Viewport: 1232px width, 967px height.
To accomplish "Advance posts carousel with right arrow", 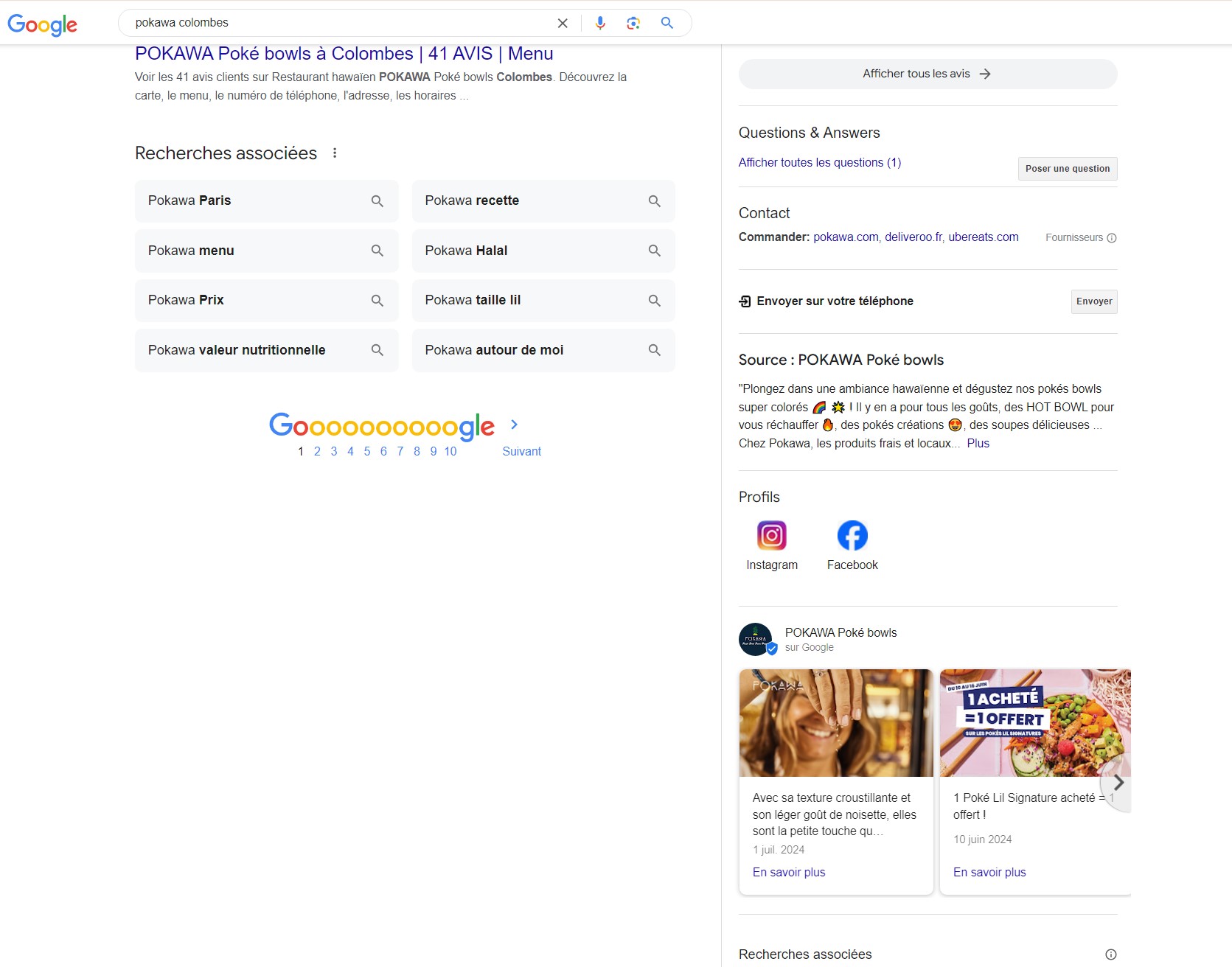I will 1118,782.
